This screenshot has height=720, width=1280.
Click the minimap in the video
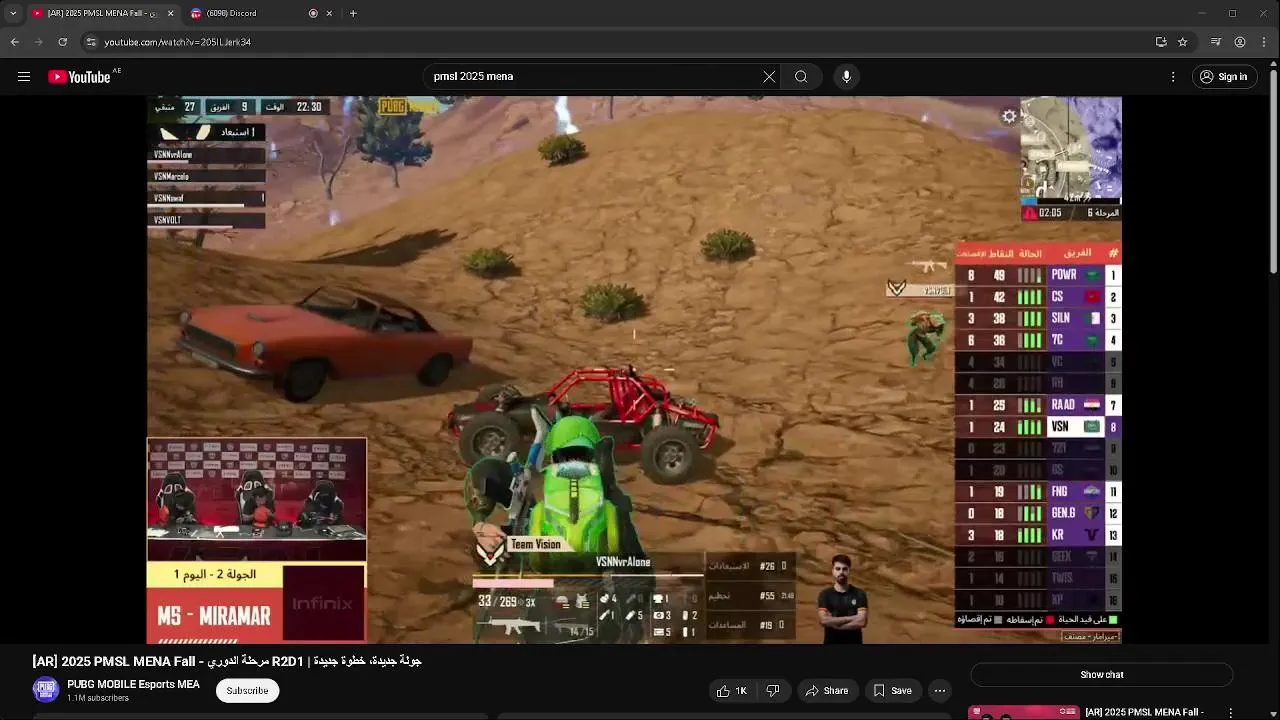(1071, 150)
